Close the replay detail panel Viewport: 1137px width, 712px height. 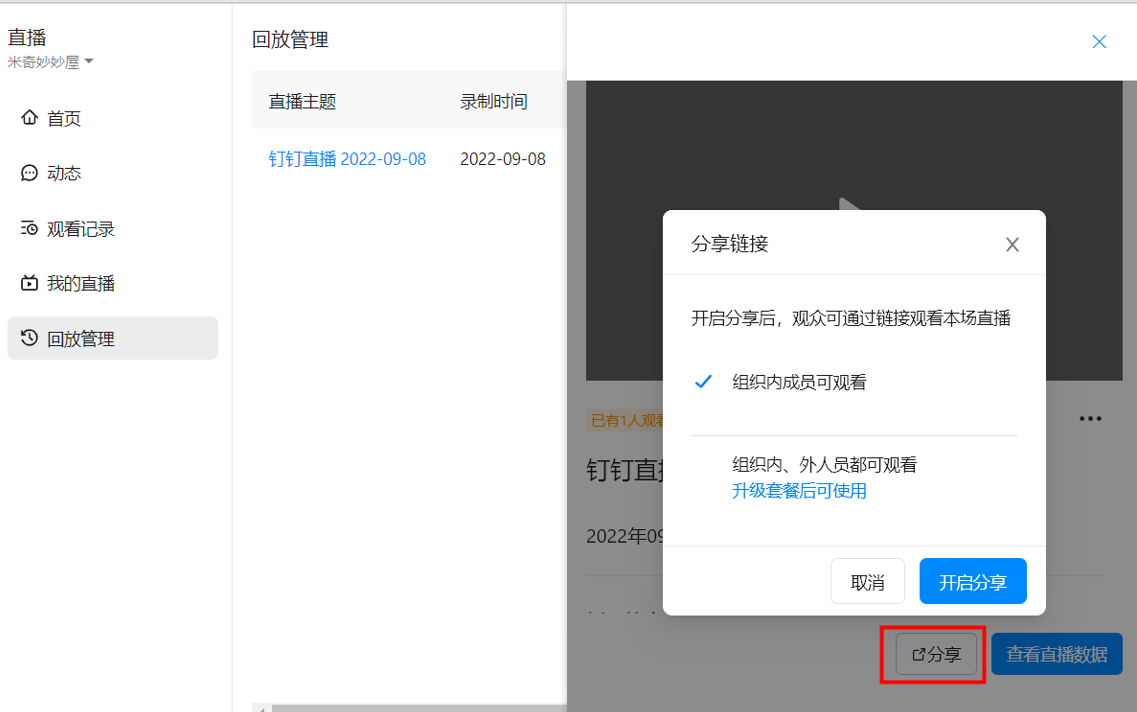pos(1099,42)
